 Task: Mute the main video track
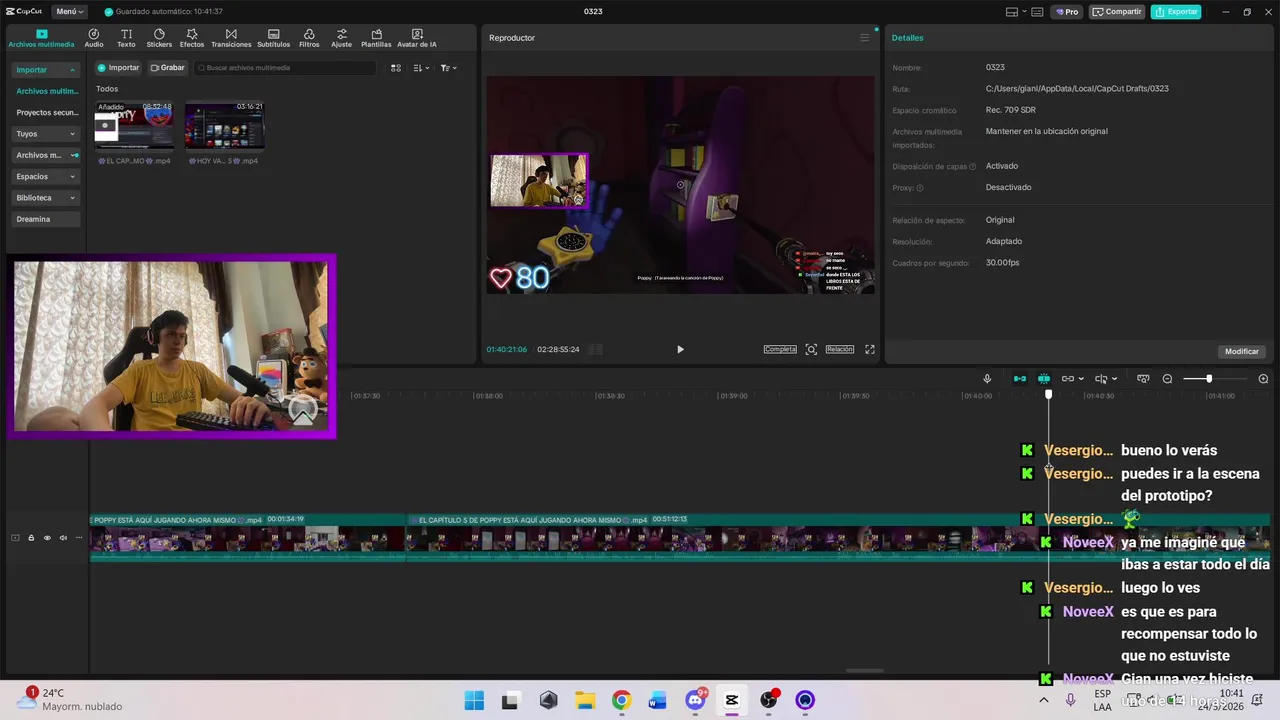click(x=63, y=538)
